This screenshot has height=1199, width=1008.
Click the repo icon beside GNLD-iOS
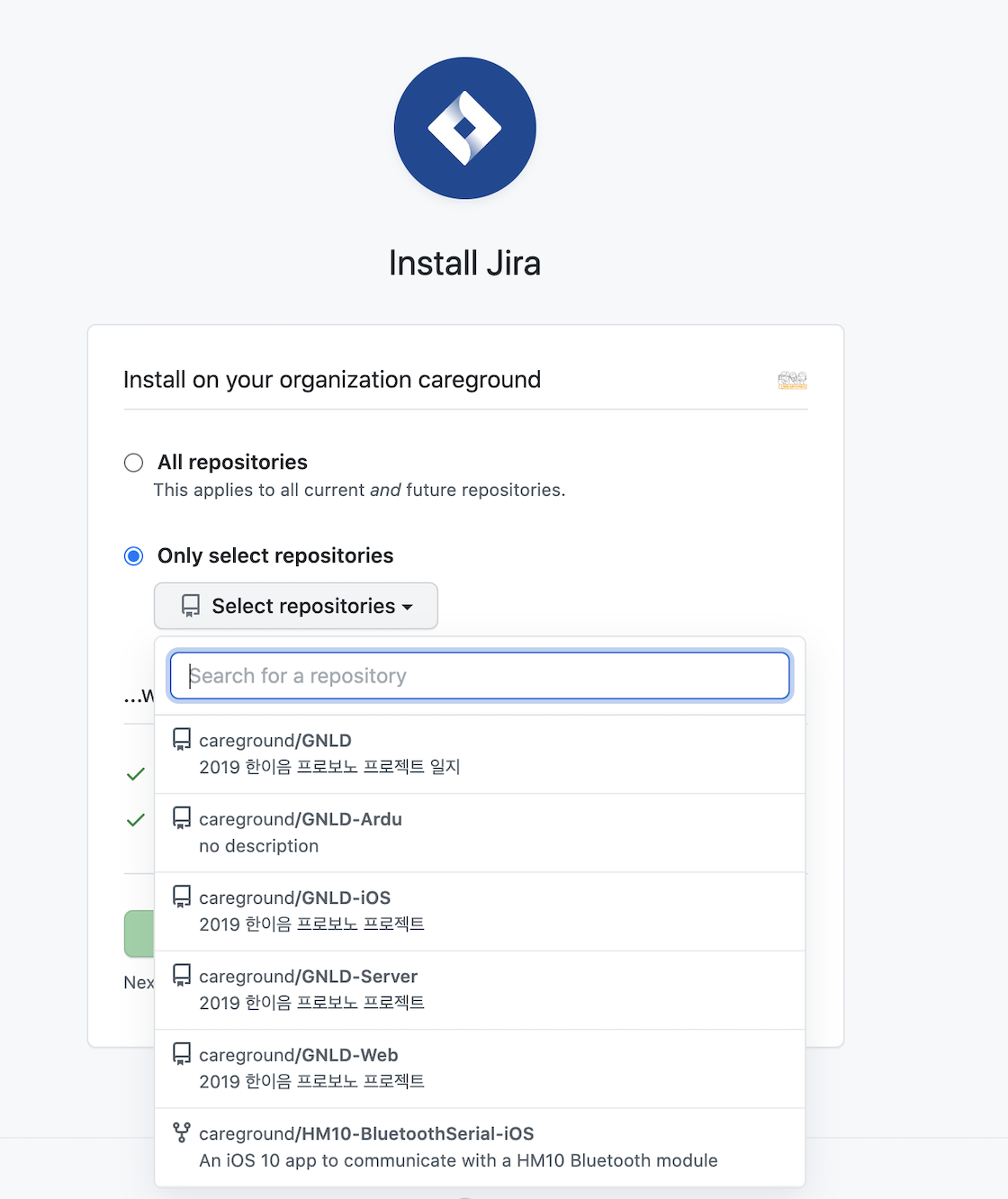tap(182, 897)
